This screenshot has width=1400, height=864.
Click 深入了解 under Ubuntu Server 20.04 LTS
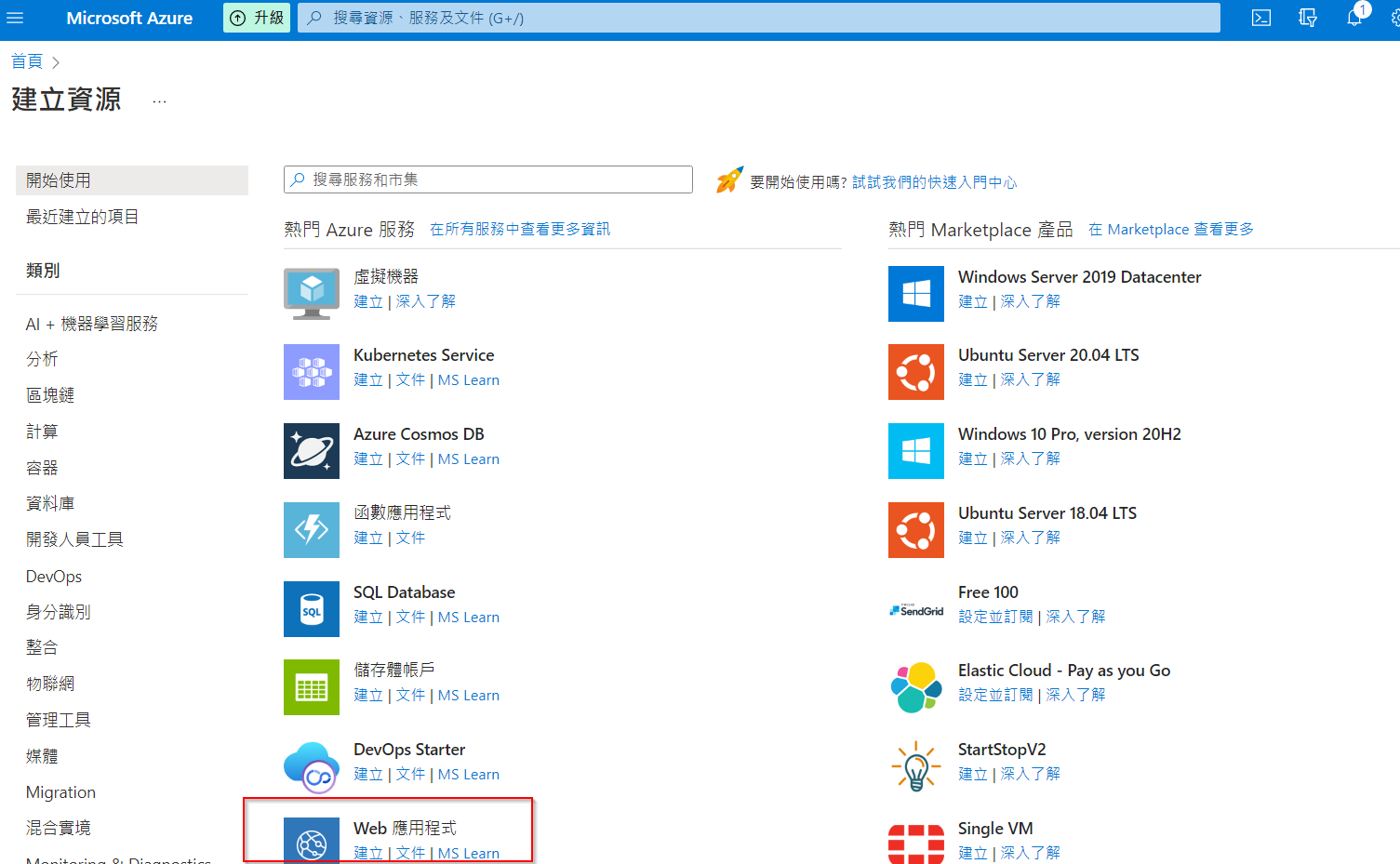1031,379
